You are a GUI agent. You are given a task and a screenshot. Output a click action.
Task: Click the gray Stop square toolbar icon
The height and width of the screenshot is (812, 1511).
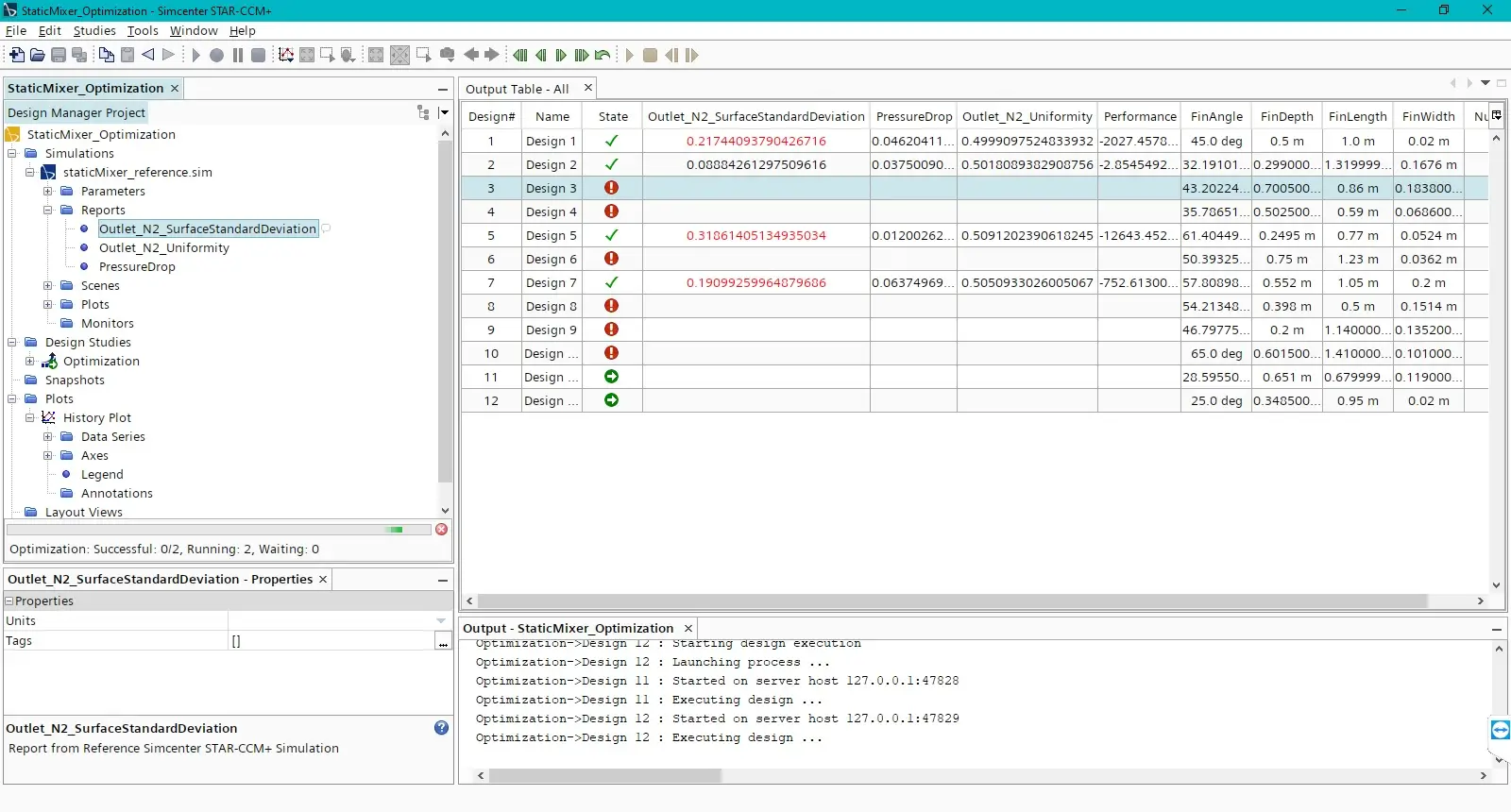pos(258,55)
